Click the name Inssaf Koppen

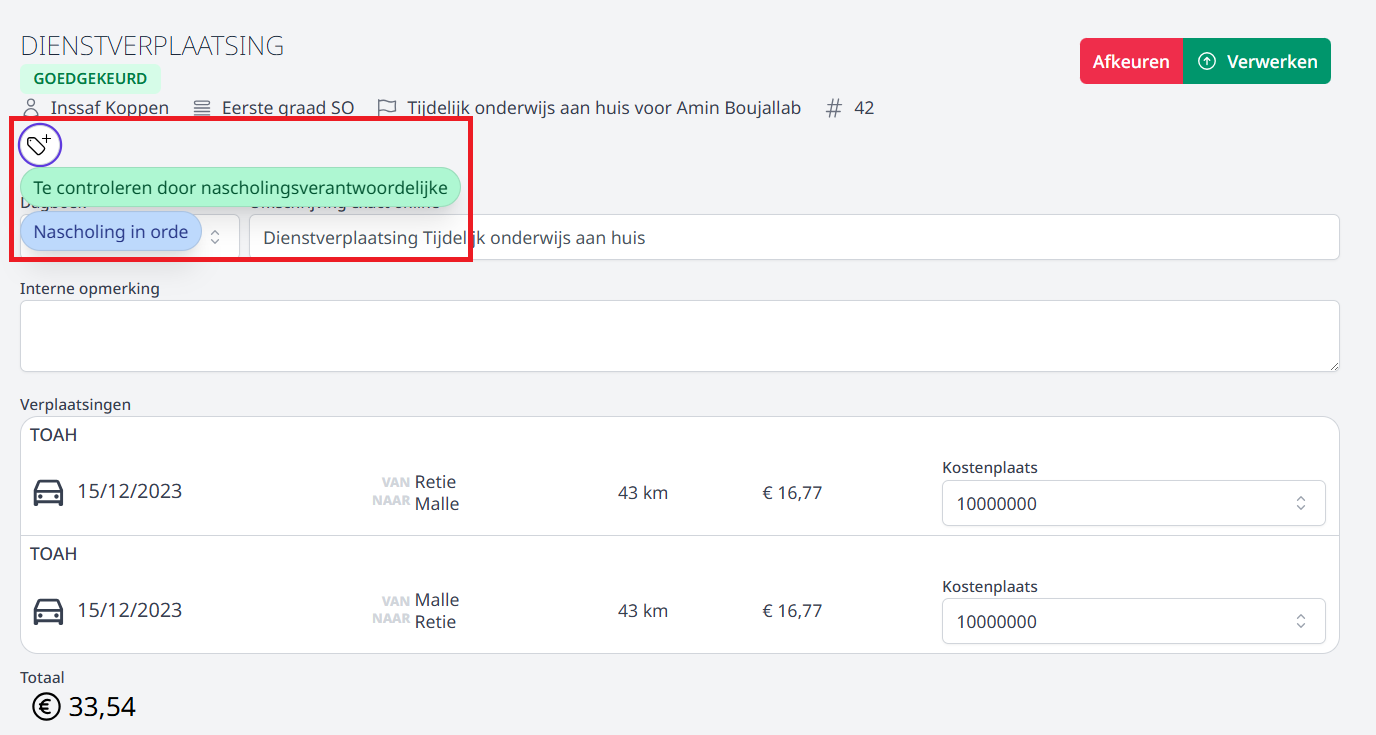pos(110,107)
